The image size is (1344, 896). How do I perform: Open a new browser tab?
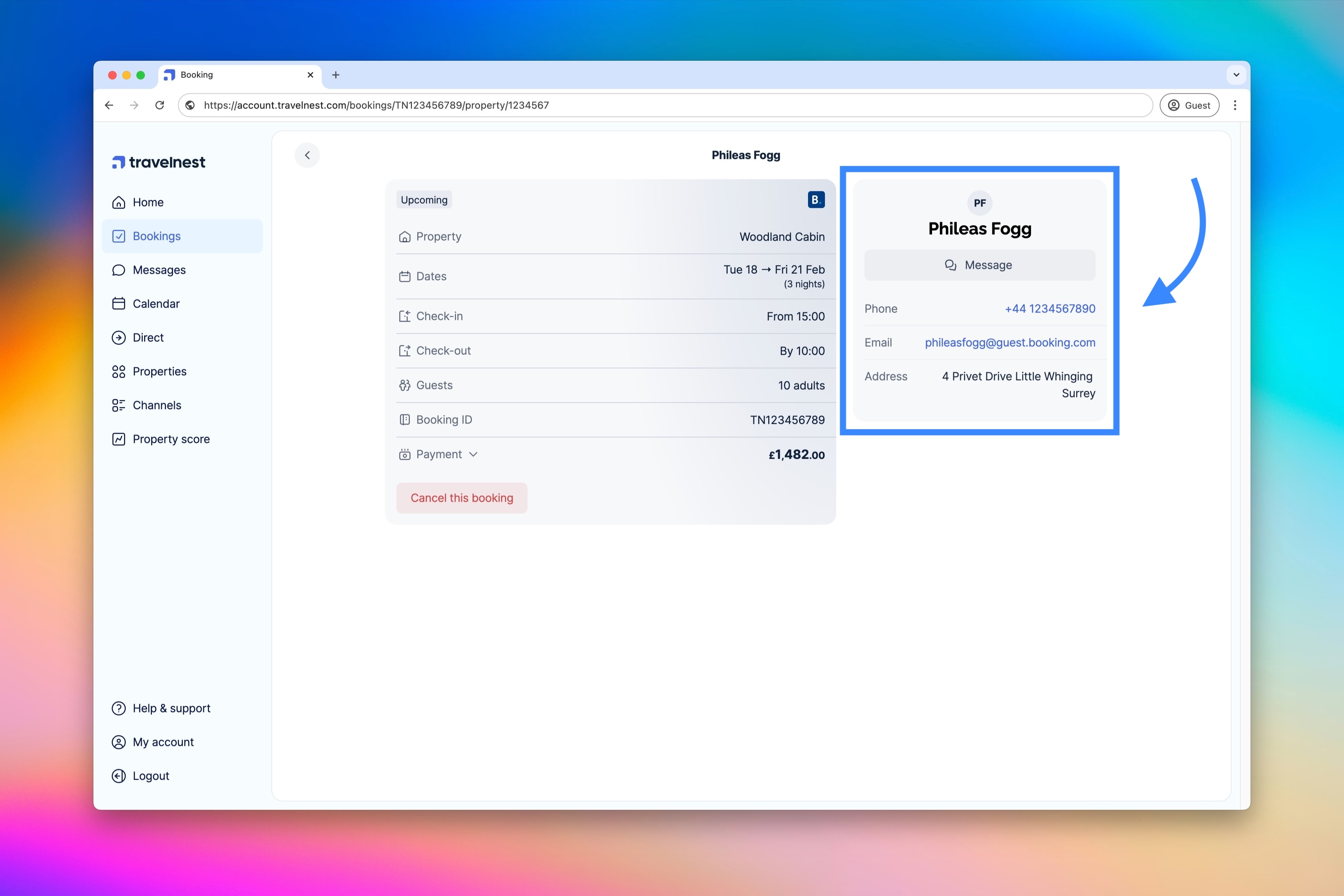(x=336, y=75)
